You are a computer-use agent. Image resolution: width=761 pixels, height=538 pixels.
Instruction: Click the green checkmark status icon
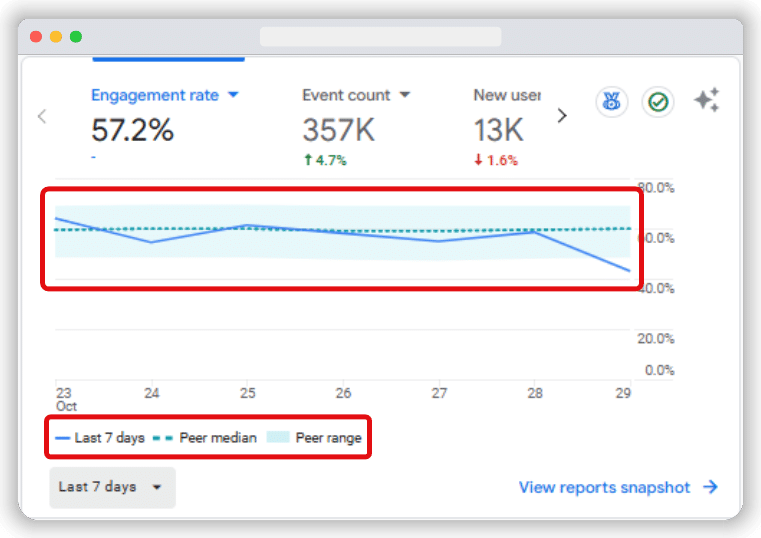point(658,102)
